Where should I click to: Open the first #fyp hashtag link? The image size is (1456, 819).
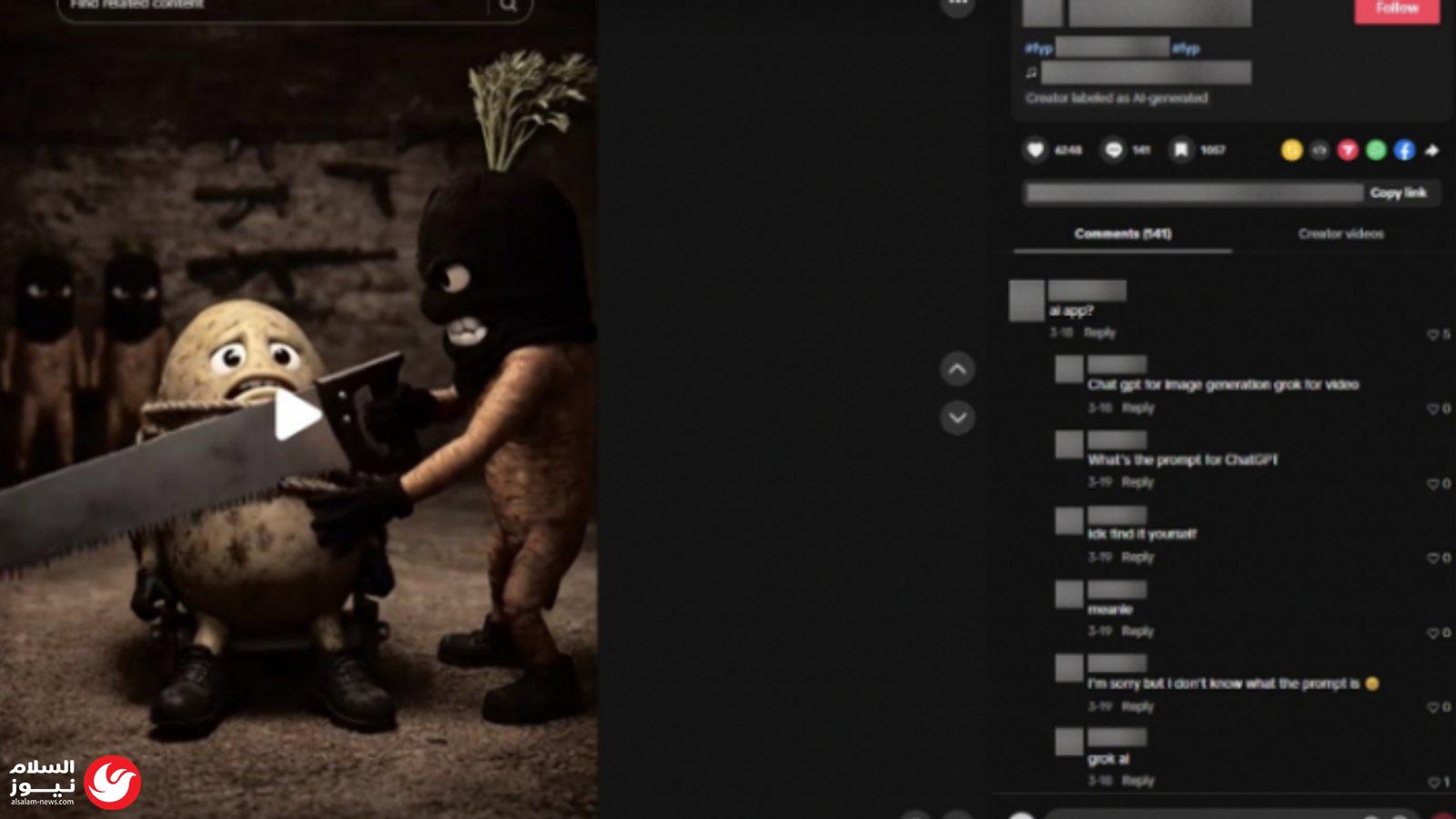coord(1038,48)
